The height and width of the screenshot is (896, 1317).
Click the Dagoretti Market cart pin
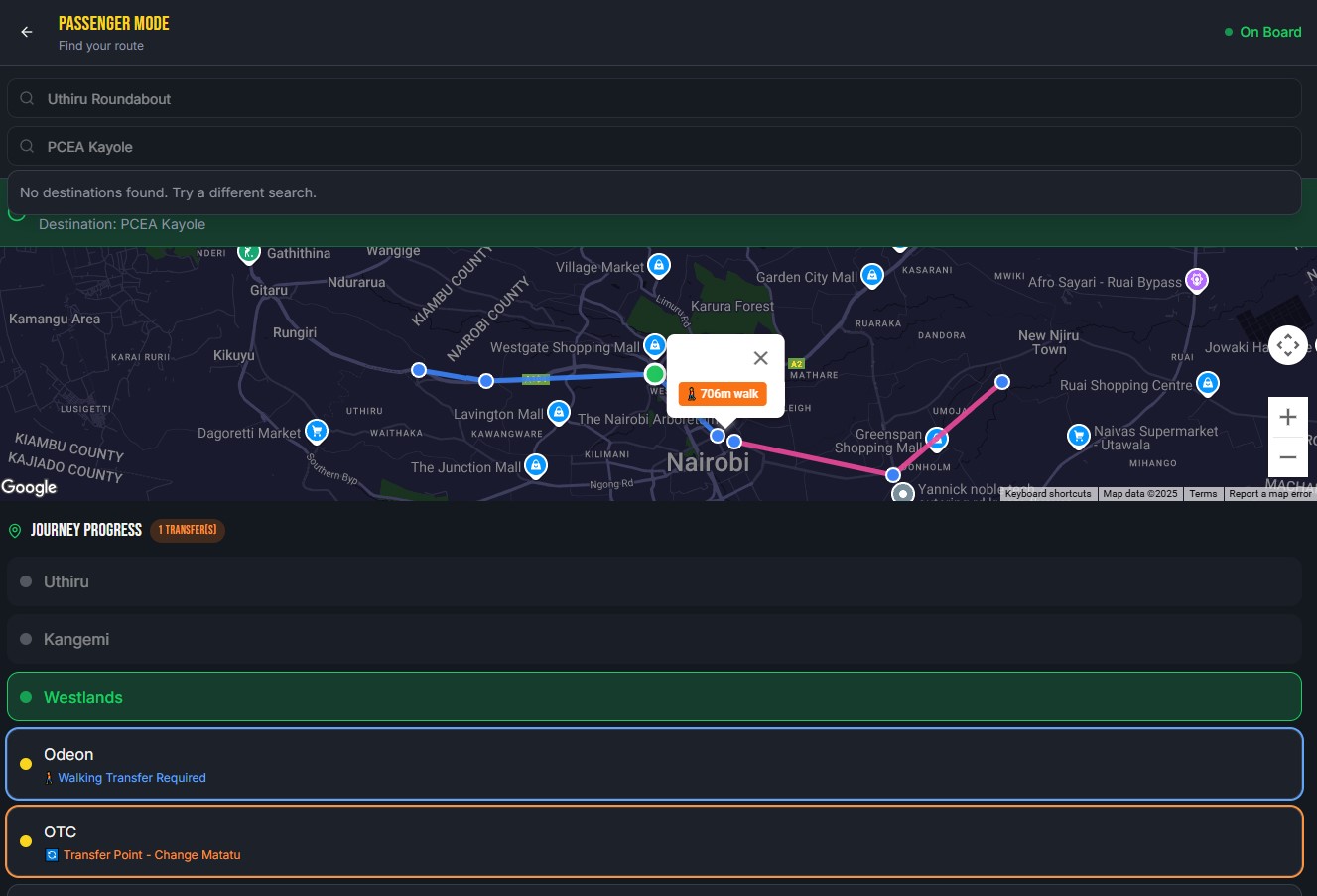[x=317, y=431]
